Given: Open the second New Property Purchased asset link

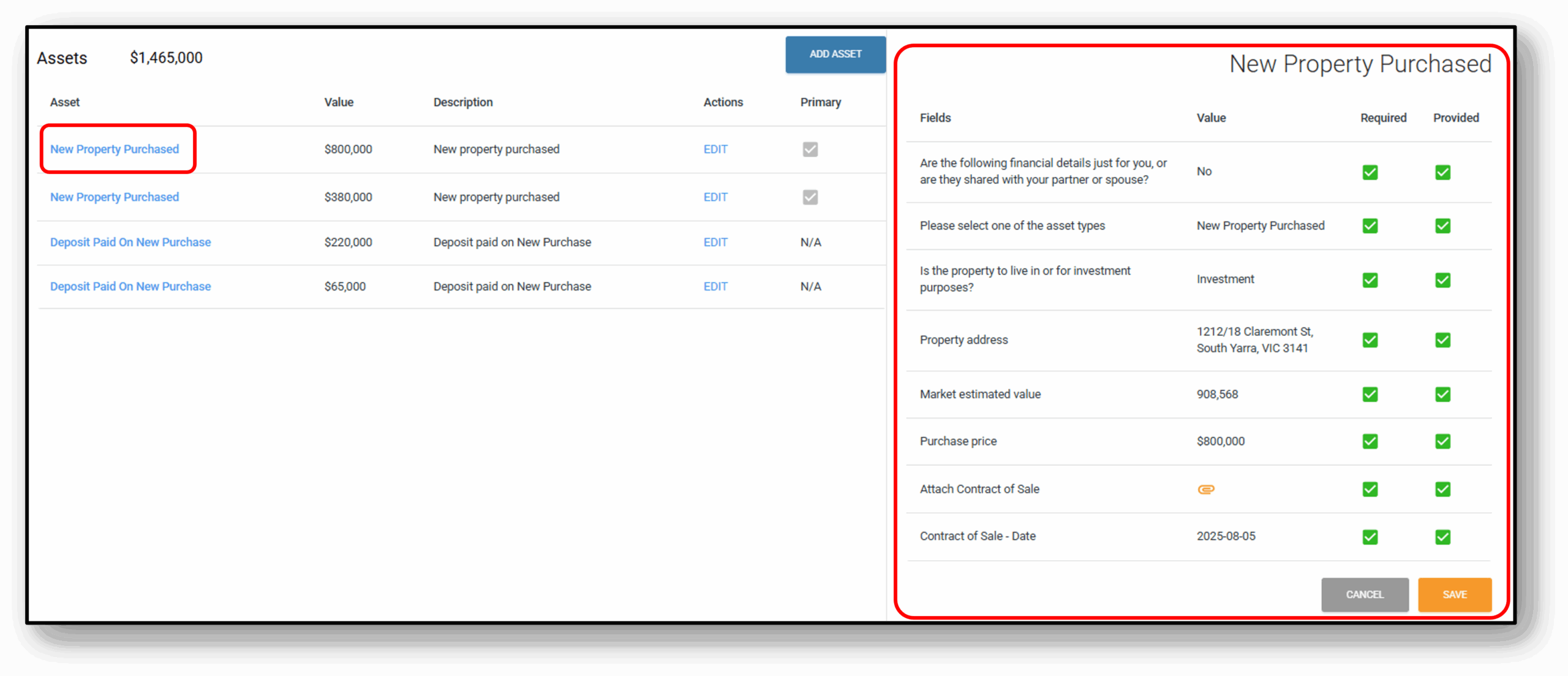Looking at the screenshot, I should (x=115, y=197).
